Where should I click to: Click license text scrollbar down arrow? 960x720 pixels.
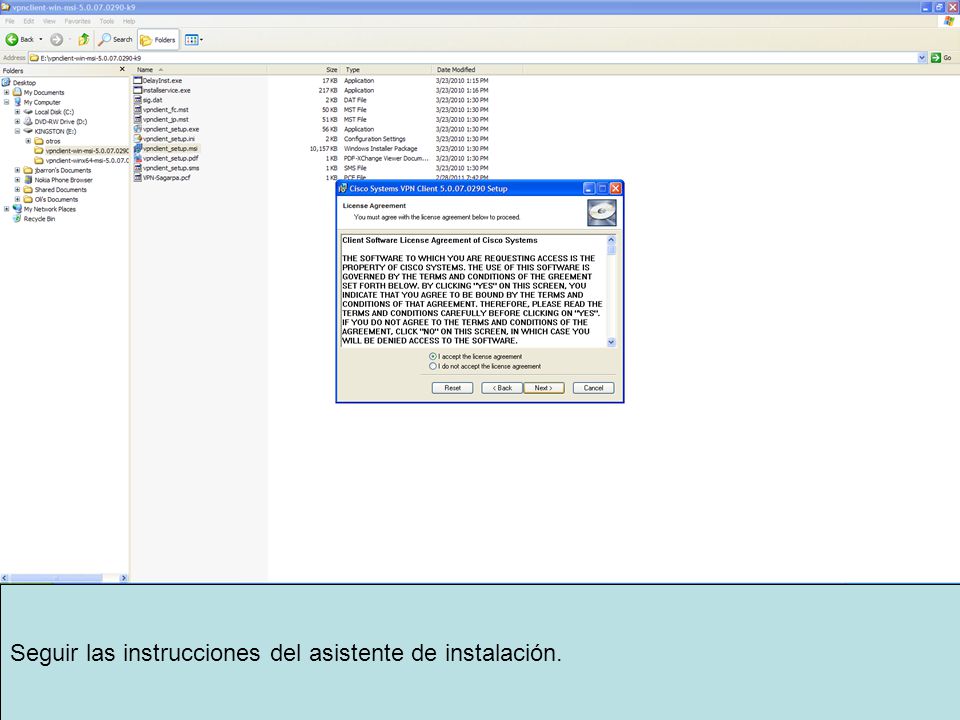(x=611, y=342)
